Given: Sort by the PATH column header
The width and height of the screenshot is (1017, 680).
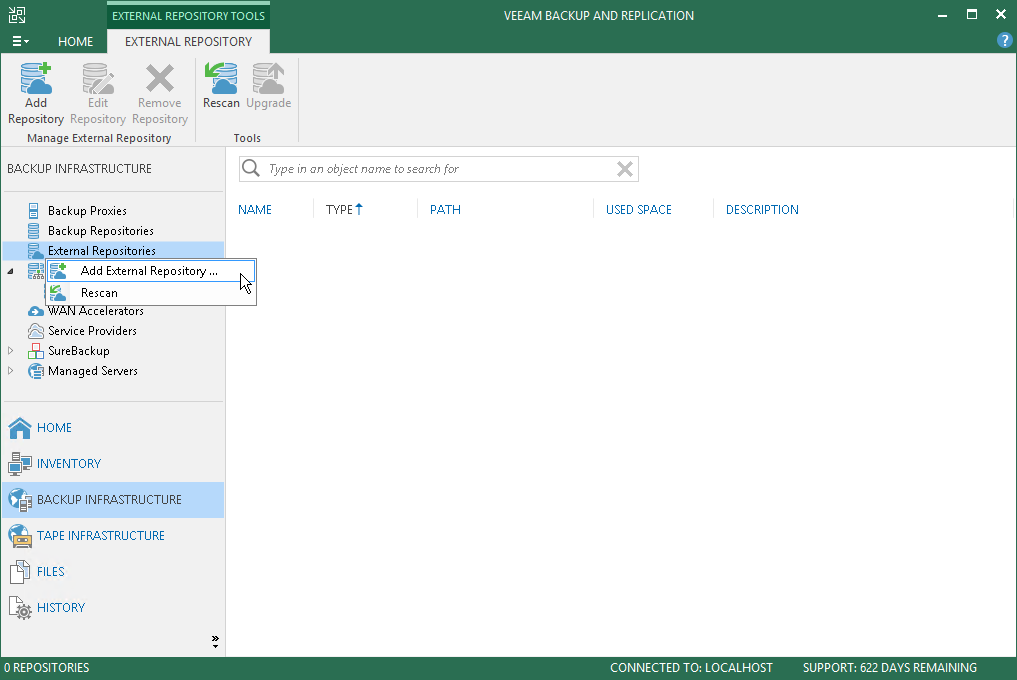Looking at the screenshot, I should [x=445, y=210].
